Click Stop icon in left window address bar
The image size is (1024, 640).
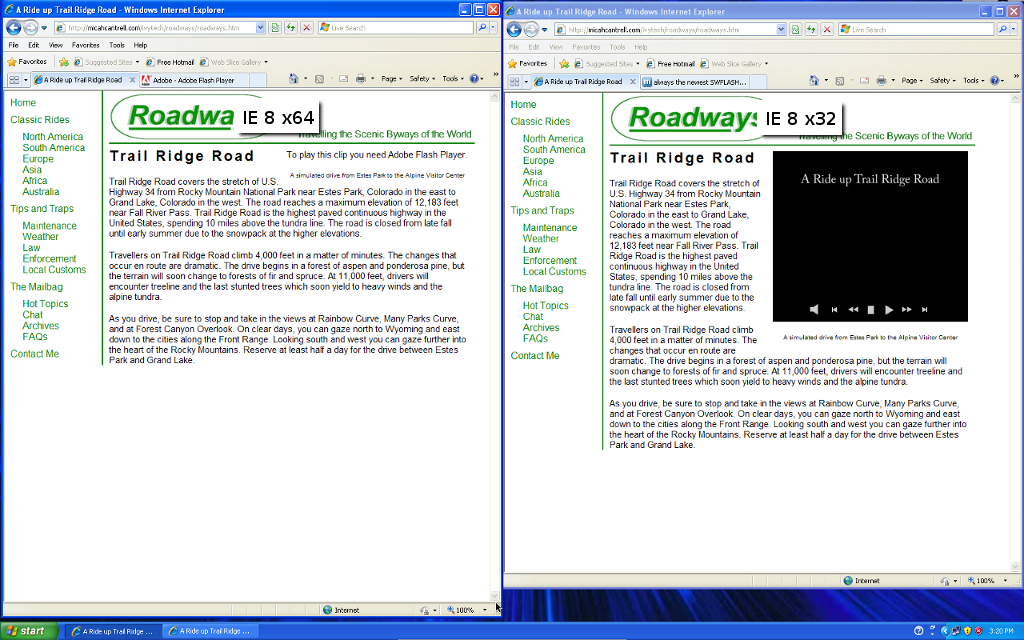coord(306,28)
